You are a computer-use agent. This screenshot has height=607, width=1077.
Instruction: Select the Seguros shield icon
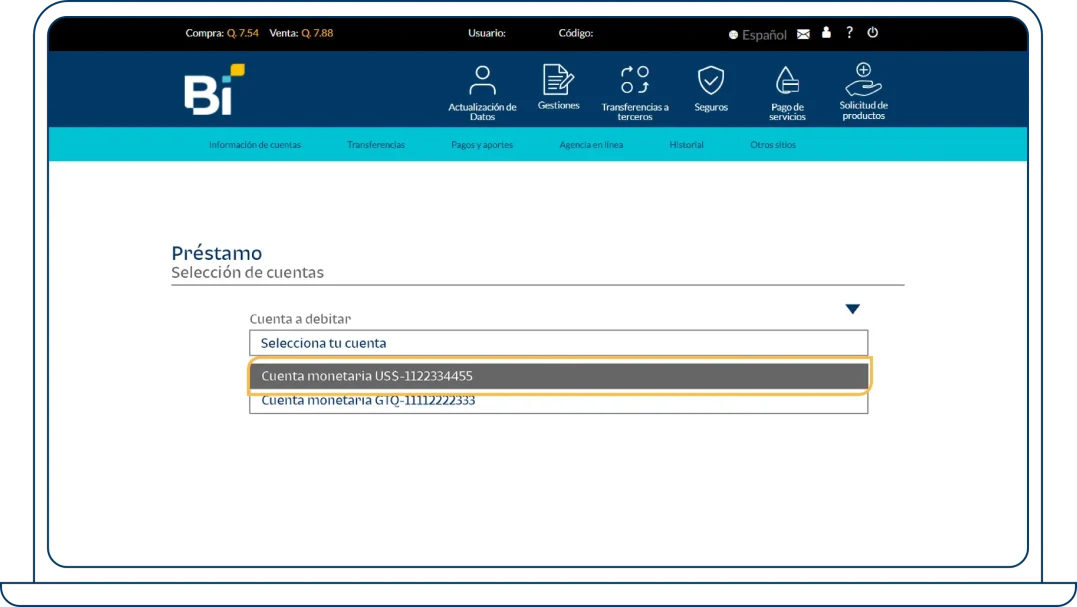(711, 81)
